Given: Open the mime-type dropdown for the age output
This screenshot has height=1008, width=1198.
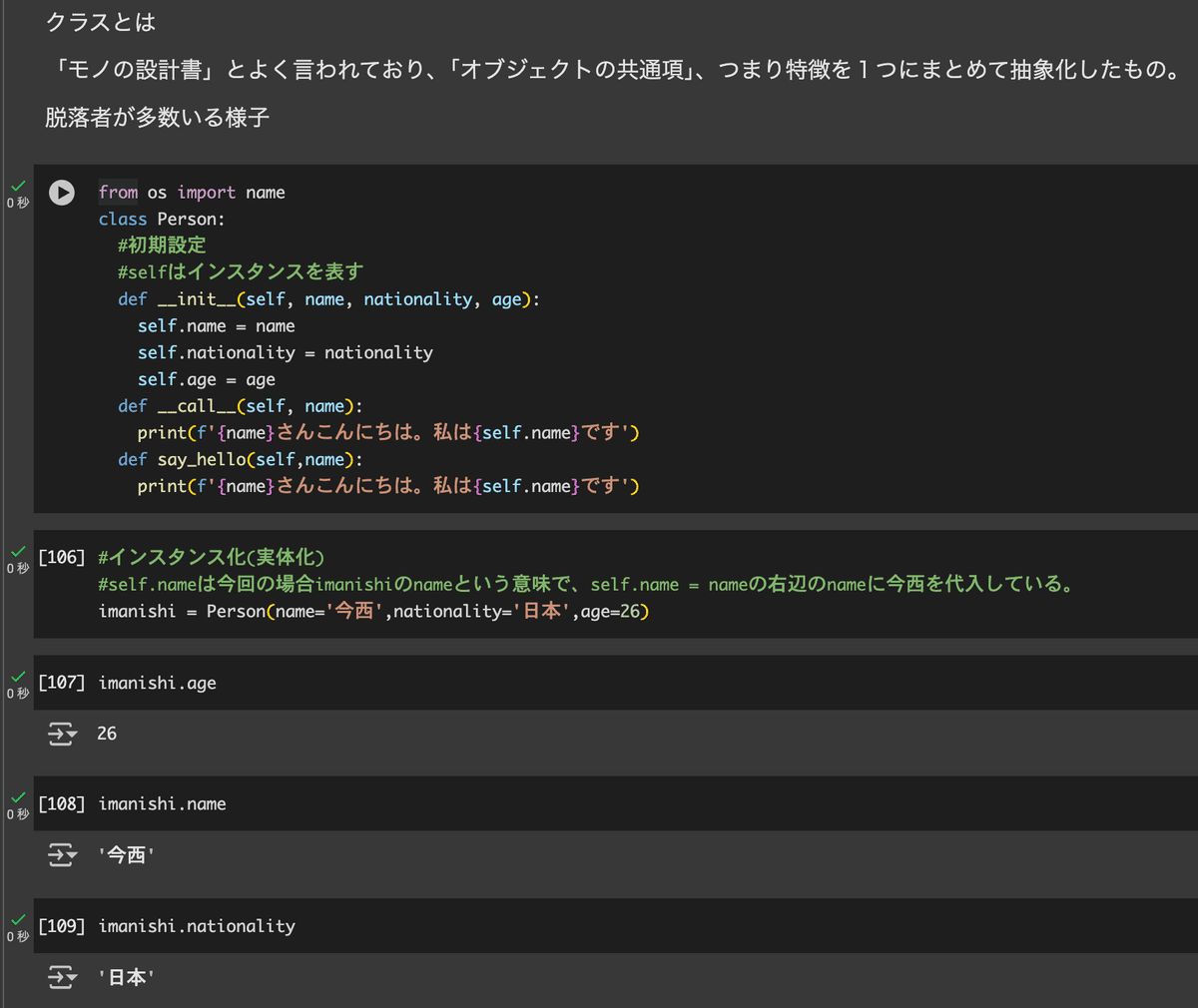Looking at the screenshot, I should pyautogui.click(x=71, y=734).
